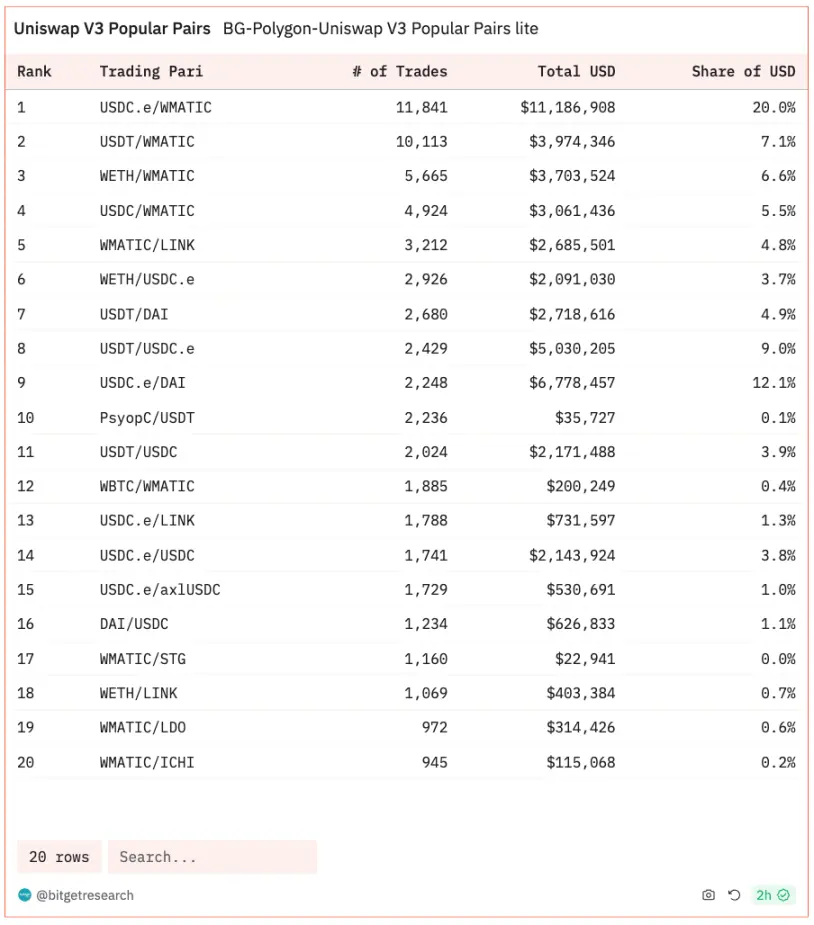Click the 2h freshness status badge
This screenshot has height=925, width=814.
(773, 895)
